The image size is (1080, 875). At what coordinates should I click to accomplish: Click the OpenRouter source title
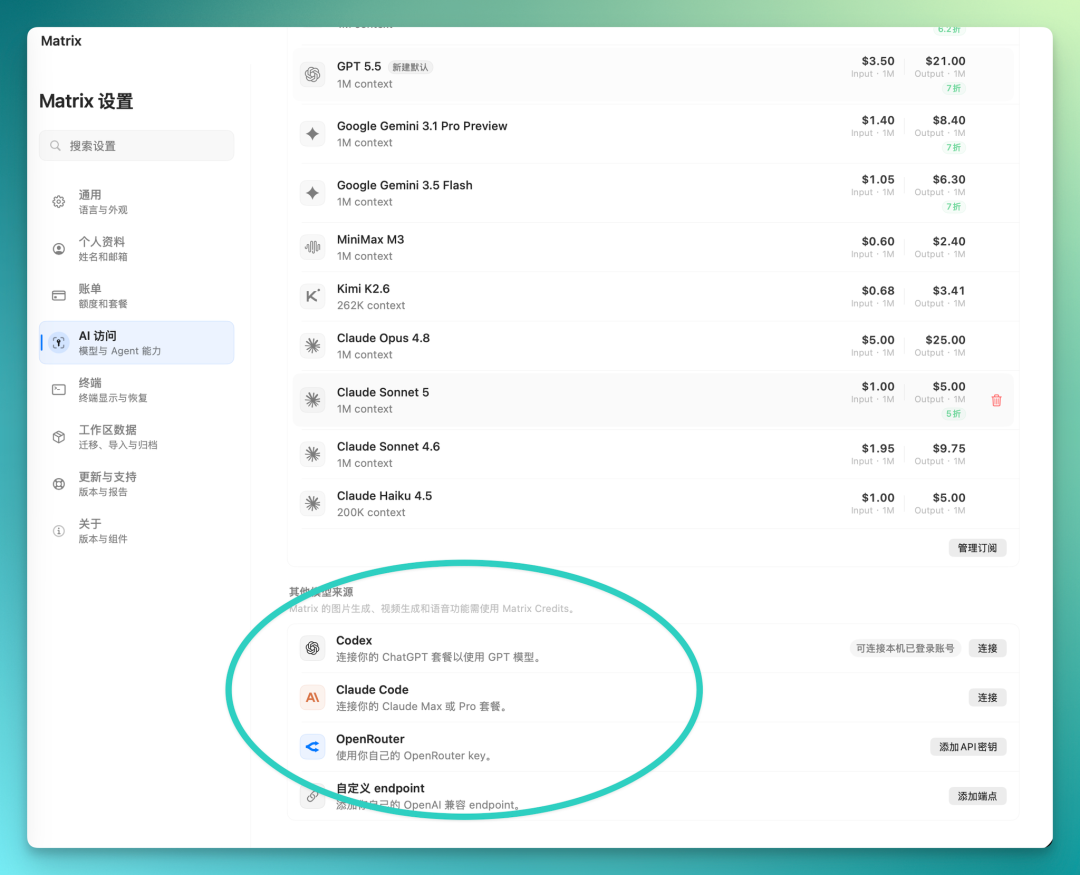click(370, 739)
